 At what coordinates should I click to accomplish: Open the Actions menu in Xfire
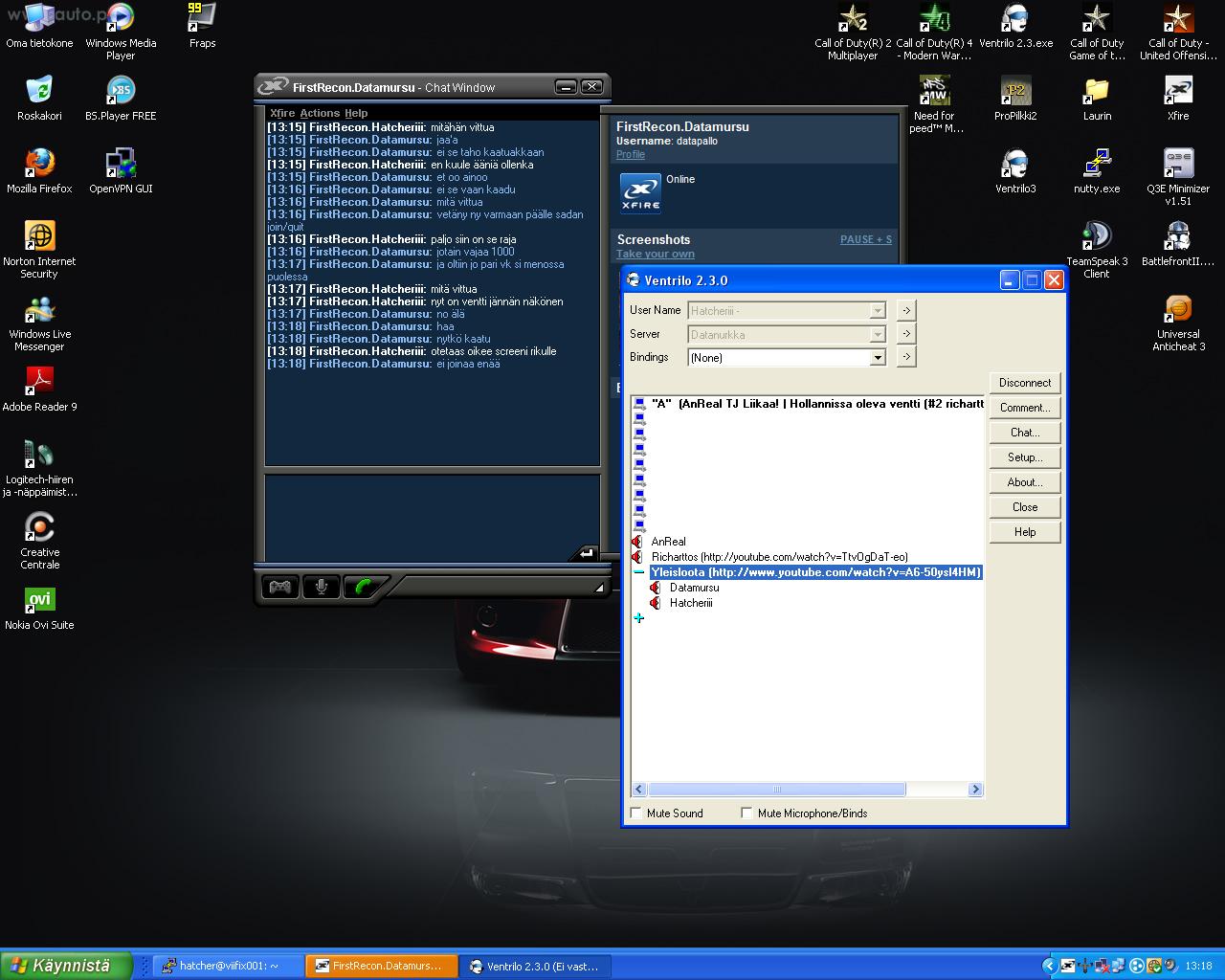pos(320,113)
